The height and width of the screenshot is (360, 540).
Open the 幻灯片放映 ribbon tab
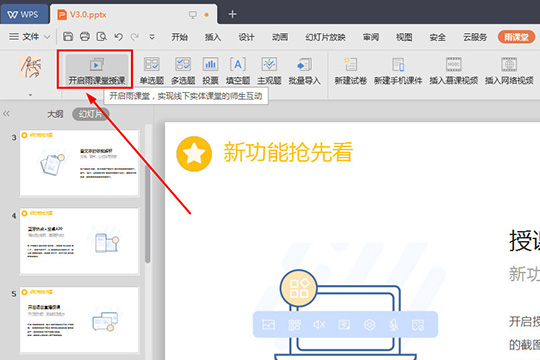[x=325, y=37]
